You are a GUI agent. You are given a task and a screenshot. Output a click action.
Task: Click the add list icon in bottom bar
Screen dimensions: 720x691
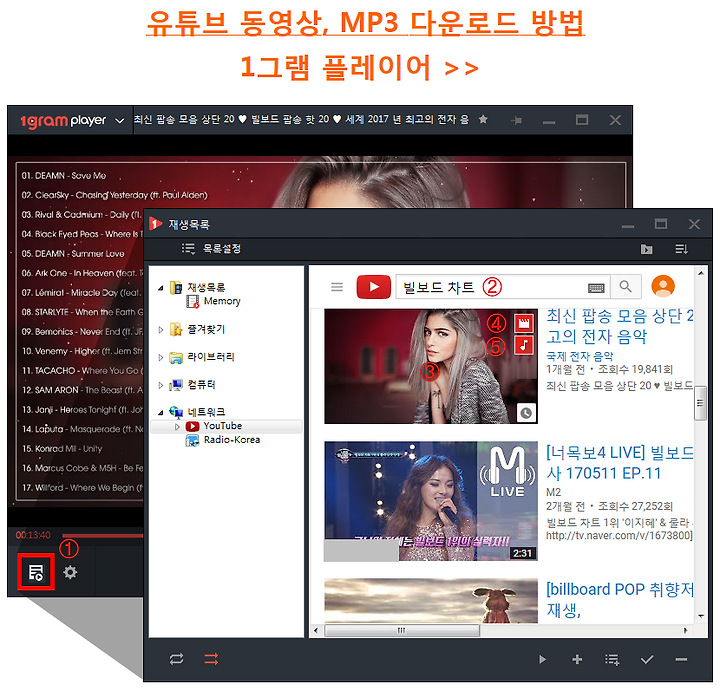[612, 660]
